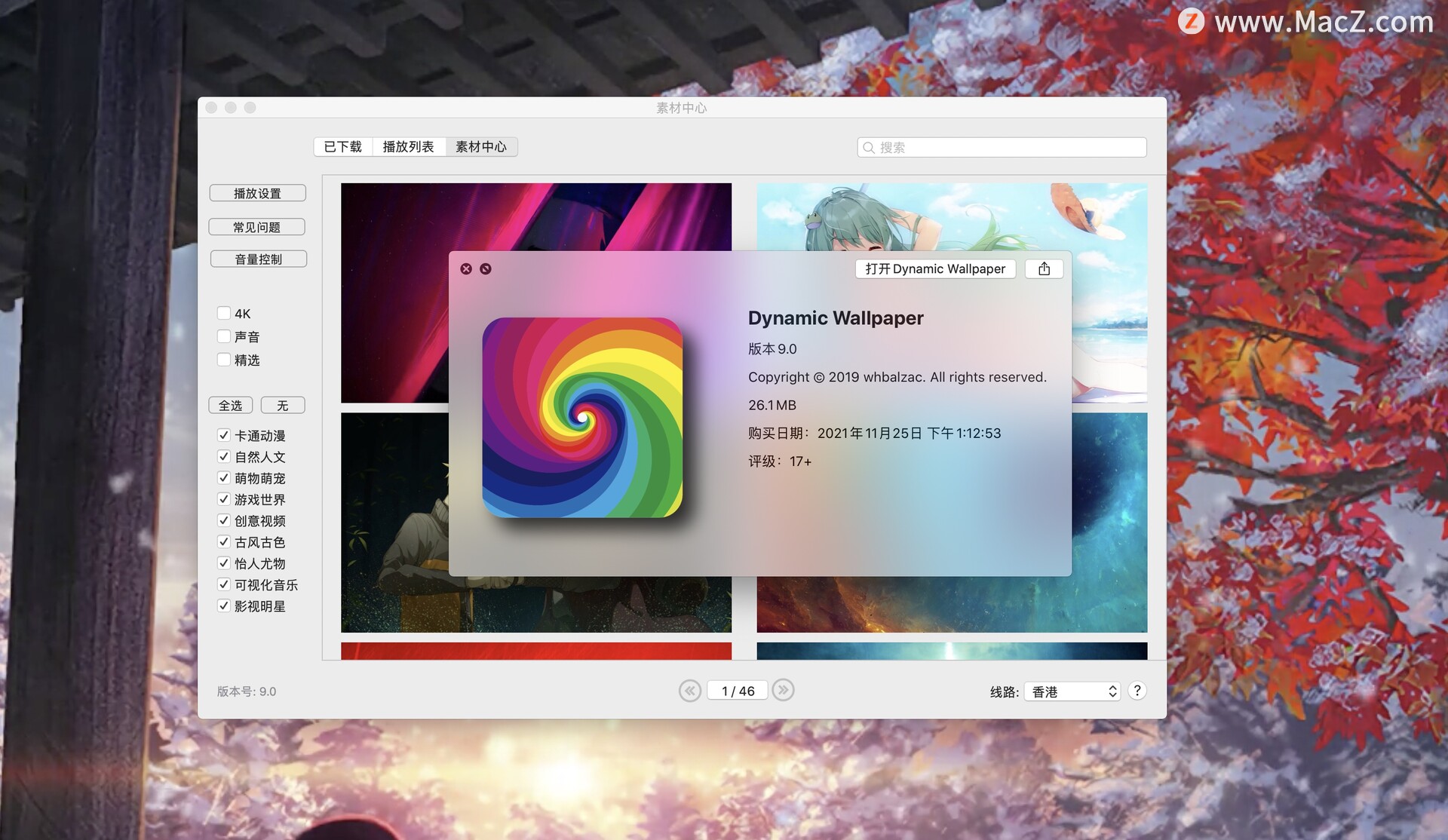Image resolution: width=1448 pixels, height=840 pixels.
Task: Focus the 搜索 search field
Action: pos(1002,148)
